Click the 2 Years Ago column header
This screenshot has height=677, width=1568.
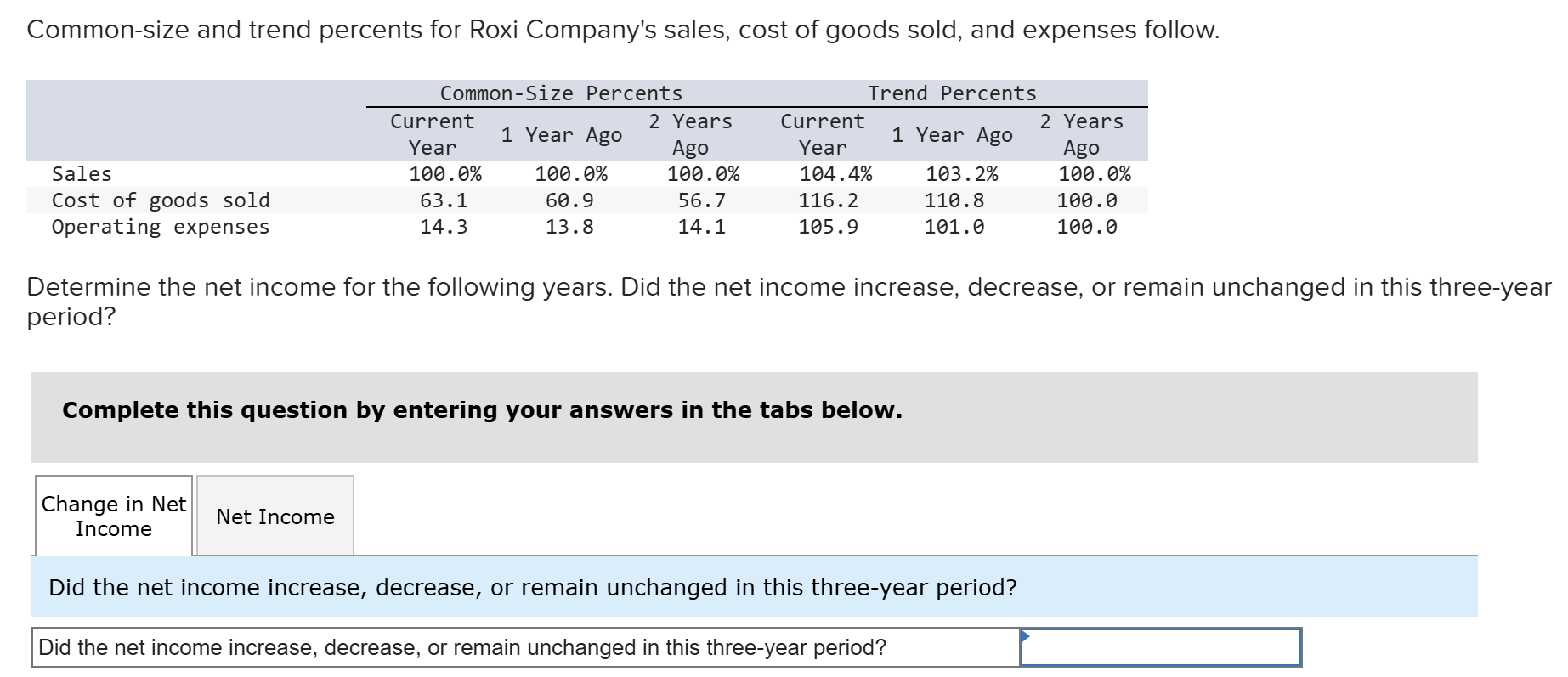click(690, 134)
